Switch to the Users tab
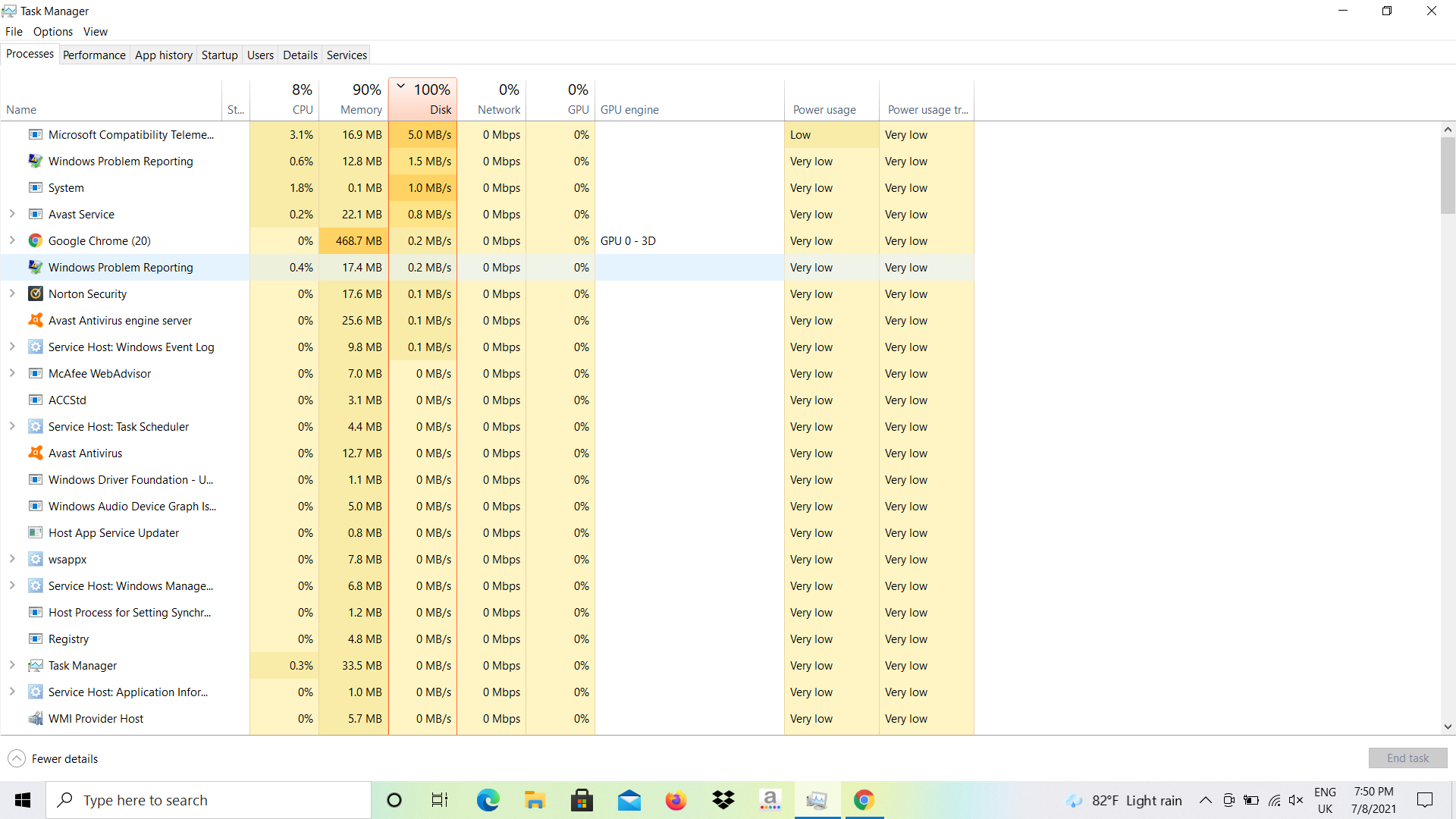The width and height of the screenshot is (1456, 819). click(260, 55)
